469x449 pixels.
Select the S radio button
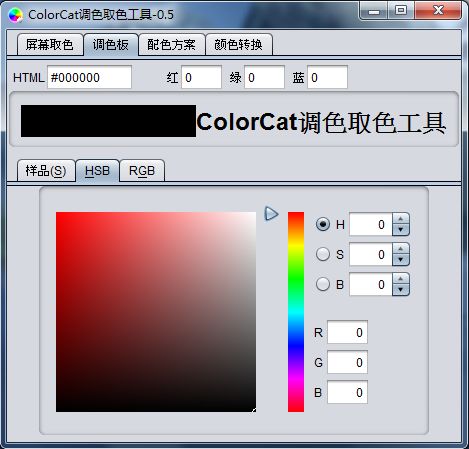[323, 254]
